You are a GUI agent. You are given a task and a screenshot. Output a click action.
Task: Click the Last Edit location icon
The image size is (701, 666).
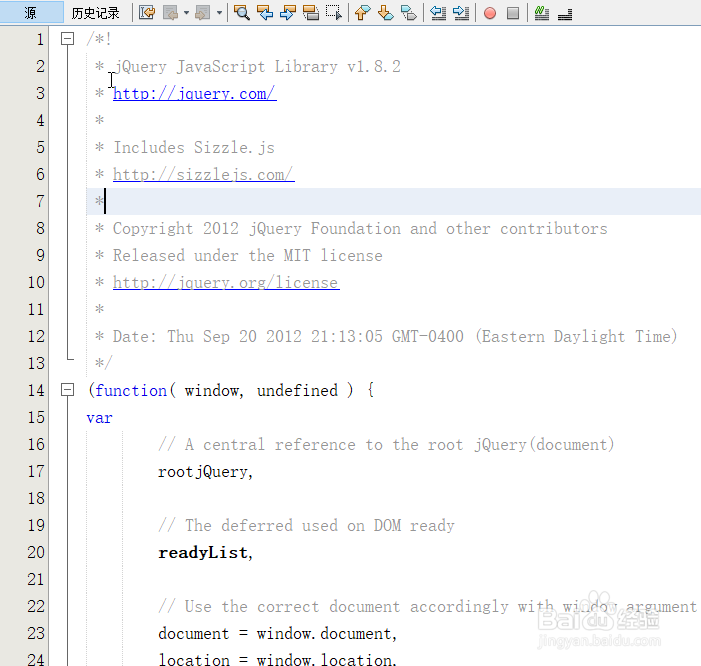(x=147, y=13)
